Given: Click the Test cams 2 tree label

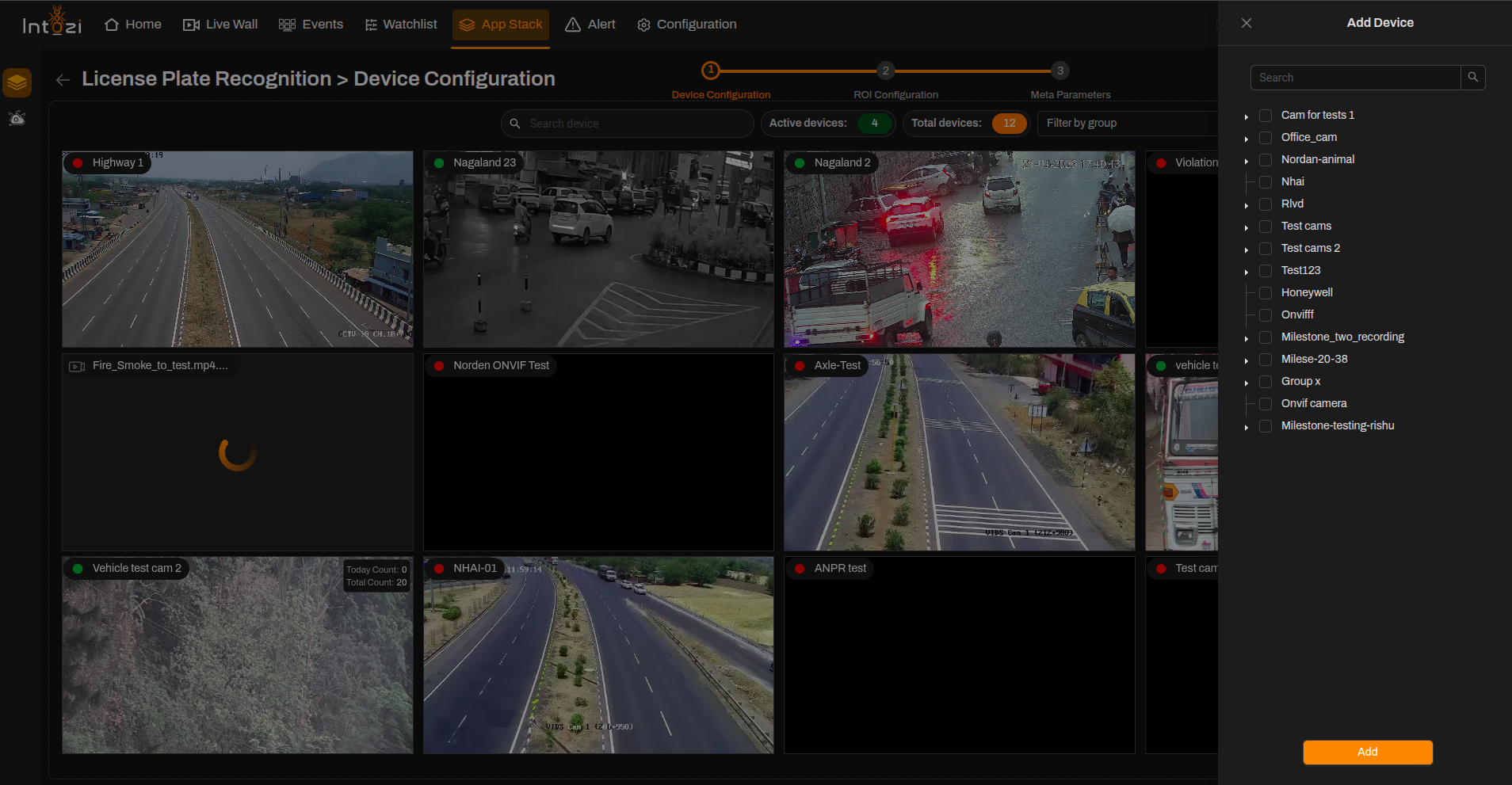Looking at the screenshot, I should [1310, 248].
